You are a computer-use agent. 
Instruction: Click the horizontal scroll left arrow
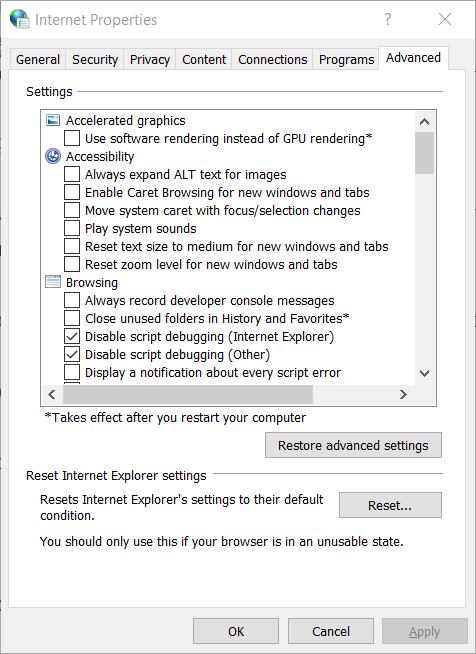[52, 394]
